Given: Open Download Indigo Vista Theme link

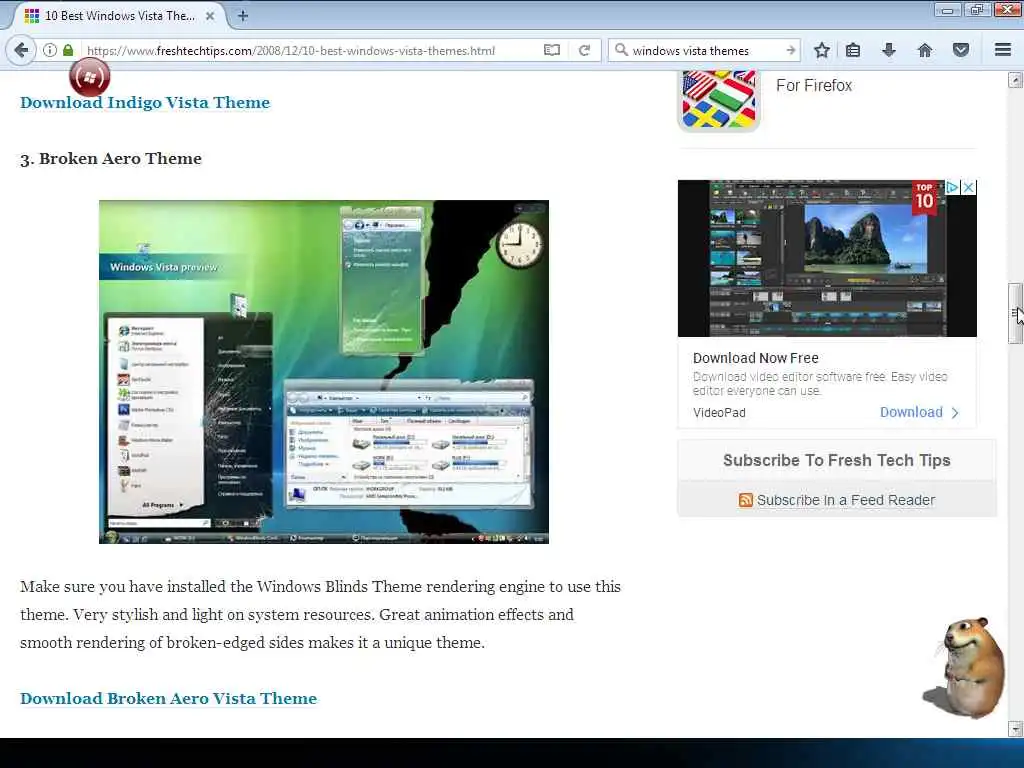Looking at the screenshot, I should (145, 103).
